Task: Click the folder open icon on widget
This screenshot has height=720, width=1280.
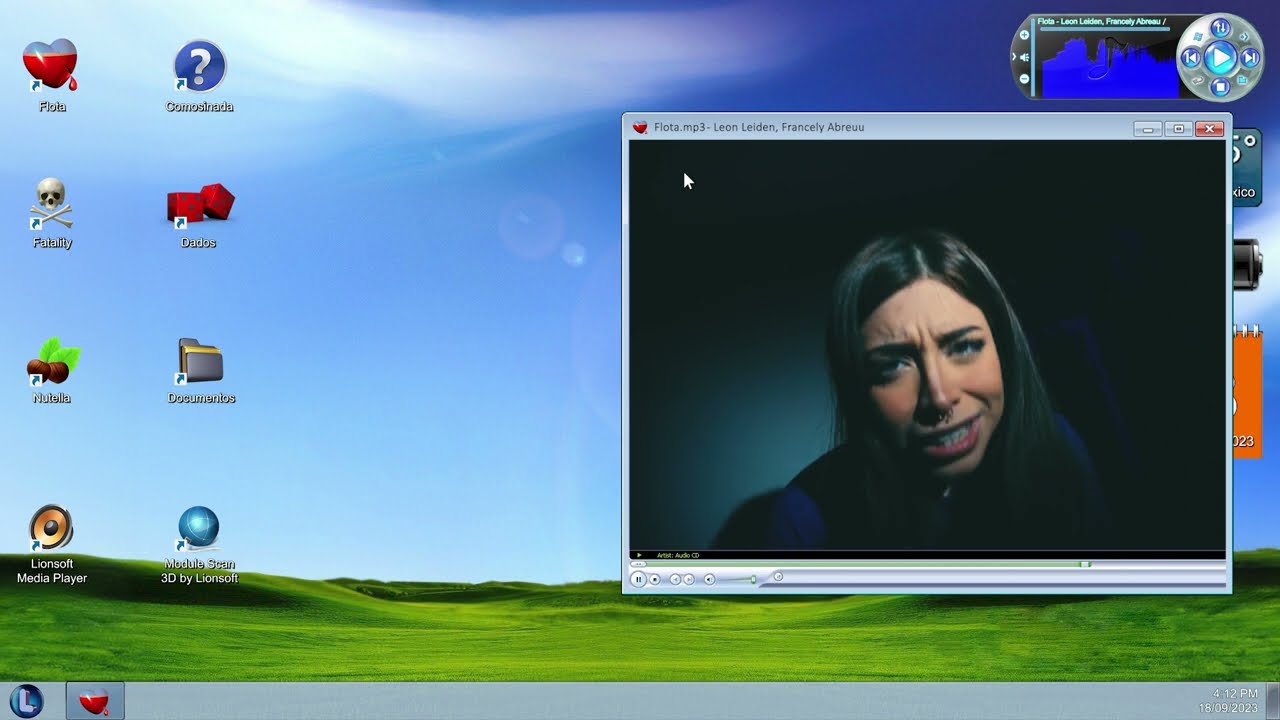Action: [1243, 80]
